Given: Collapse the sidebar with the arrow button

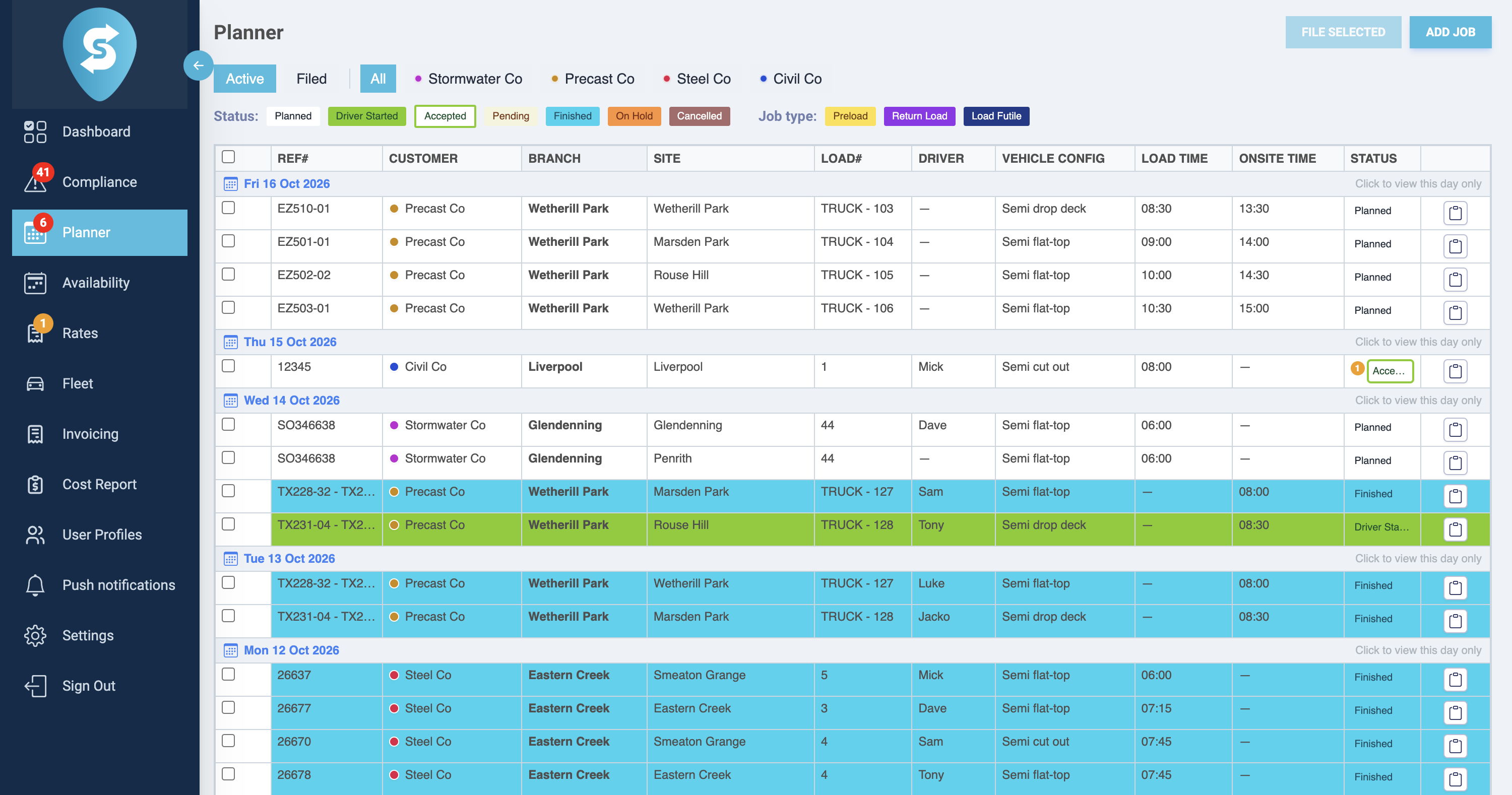Looking at the screenshot, I should (x=198, y=65).
